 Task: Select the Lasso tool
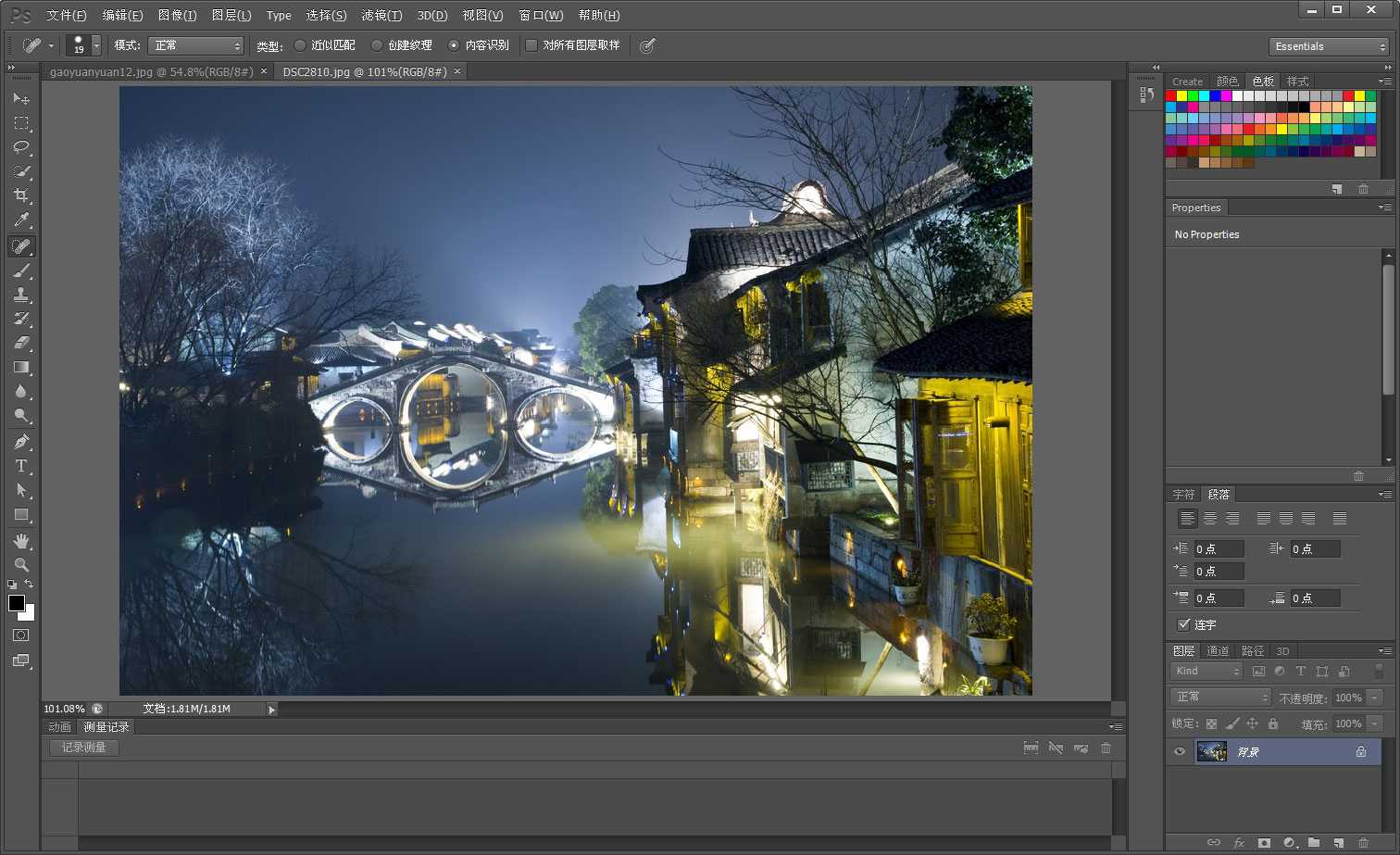point(21,147)
